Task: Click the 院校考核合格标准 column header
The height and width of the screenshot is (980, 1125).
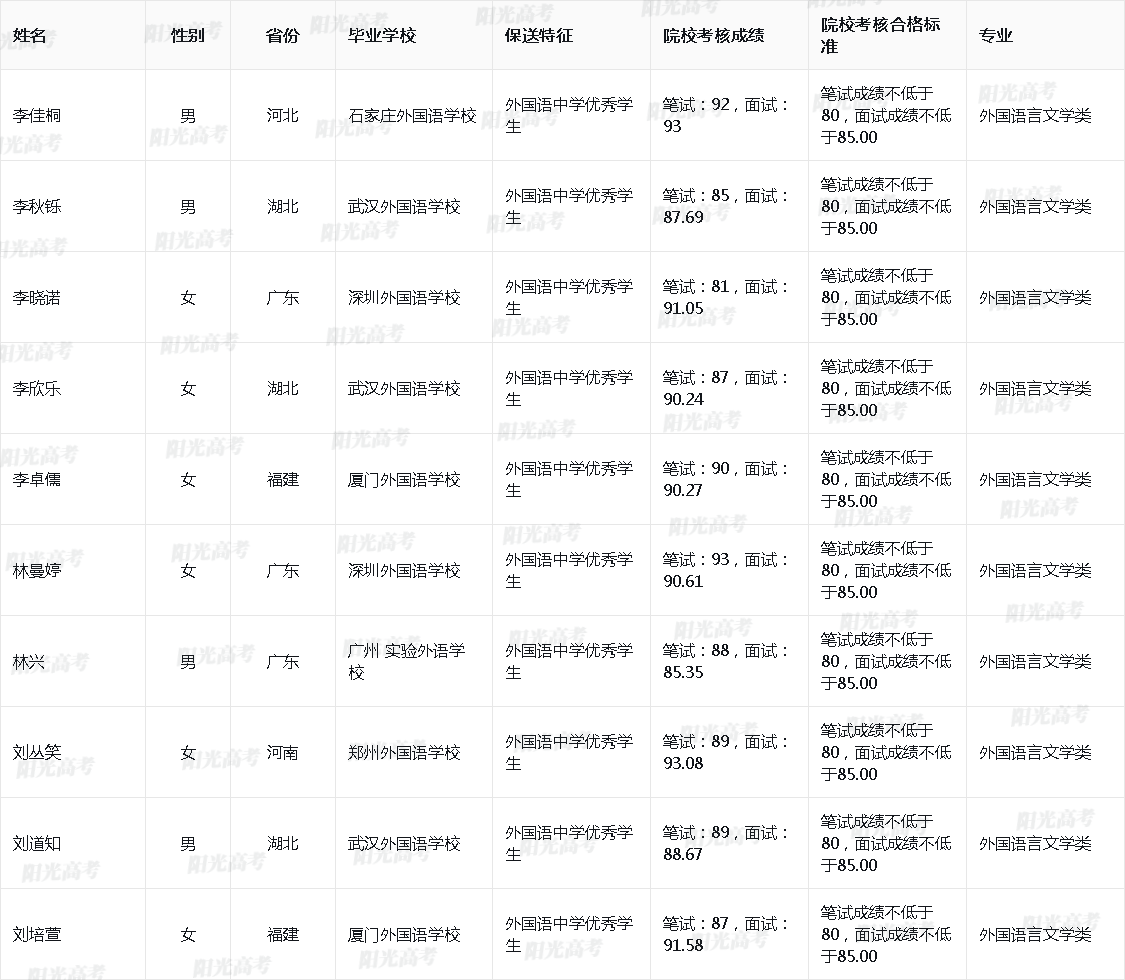Action: [x=880, y=36]
